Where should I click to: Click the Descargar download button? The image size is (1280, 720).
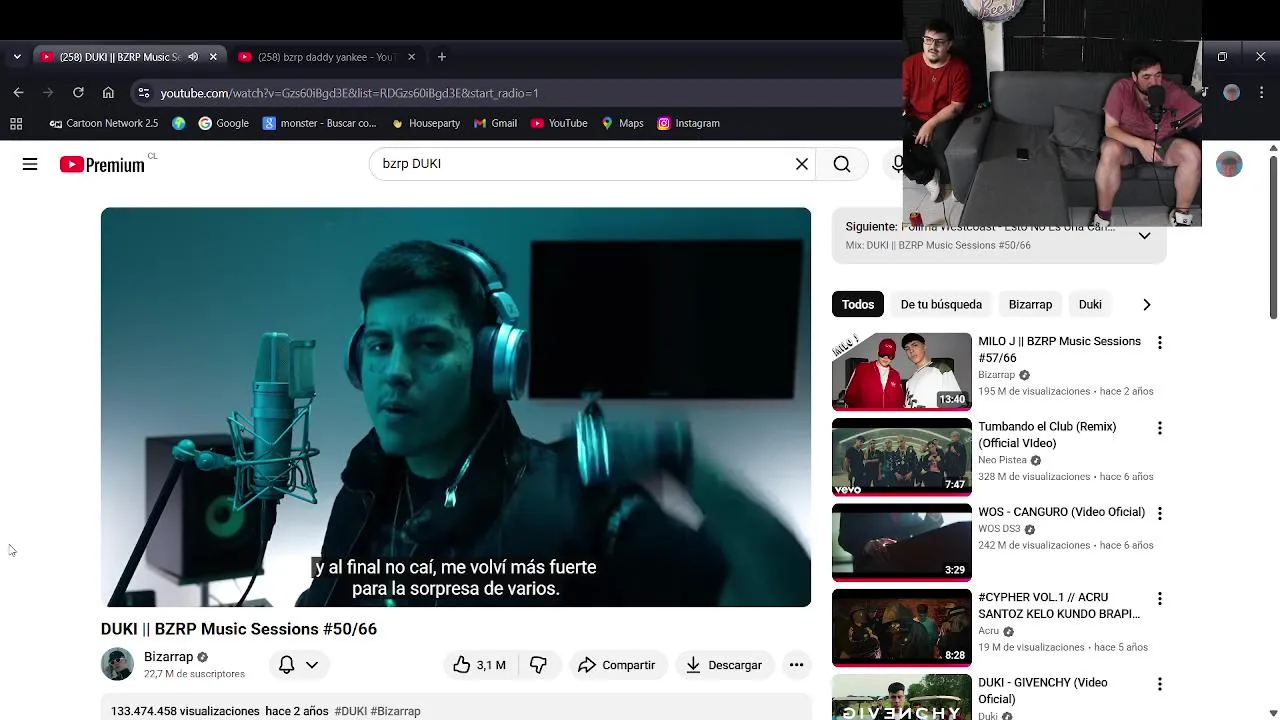[724, 665]
